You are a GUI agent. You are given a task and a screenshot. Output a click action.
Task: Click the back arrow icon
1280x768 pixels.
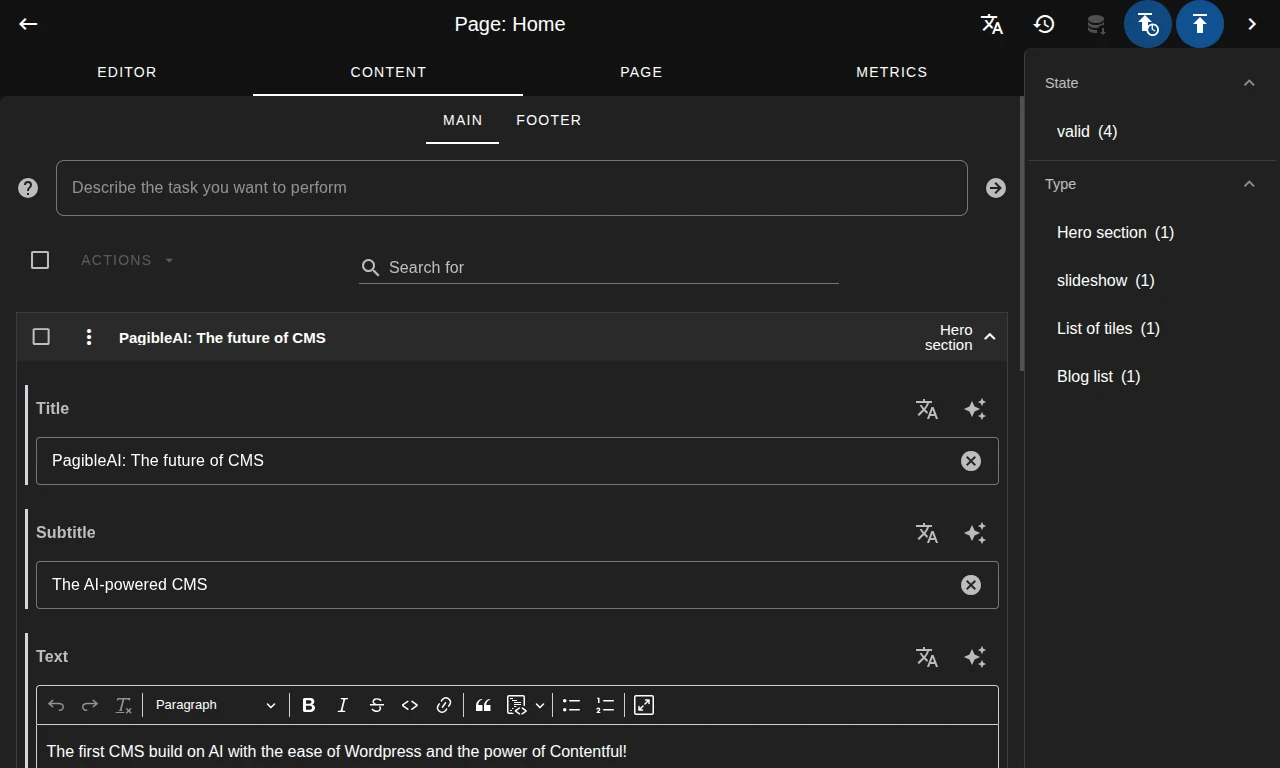point(28,24)
